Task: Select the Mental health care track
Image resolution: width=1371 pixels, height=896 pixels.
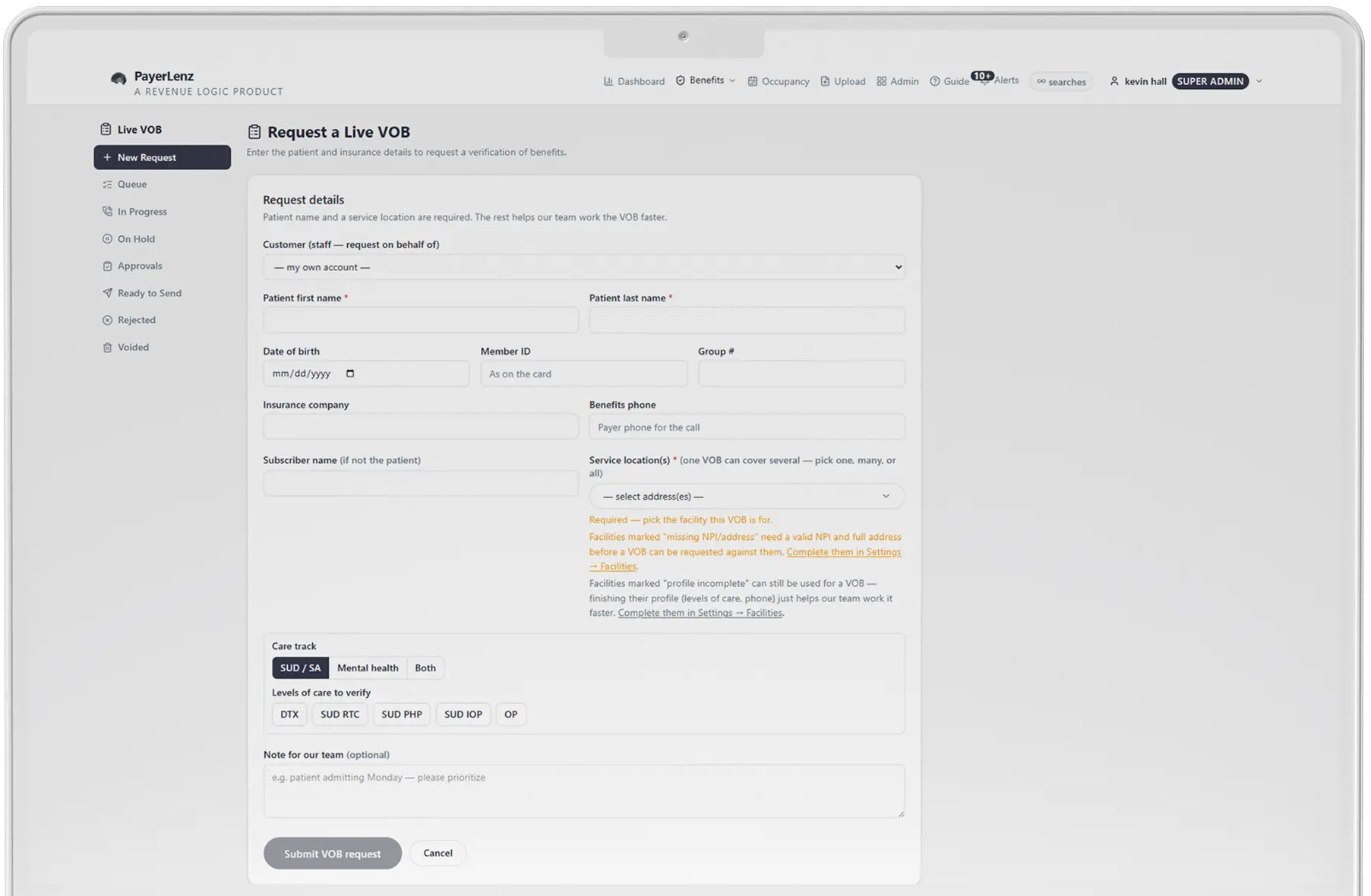Action: point(368,668)
